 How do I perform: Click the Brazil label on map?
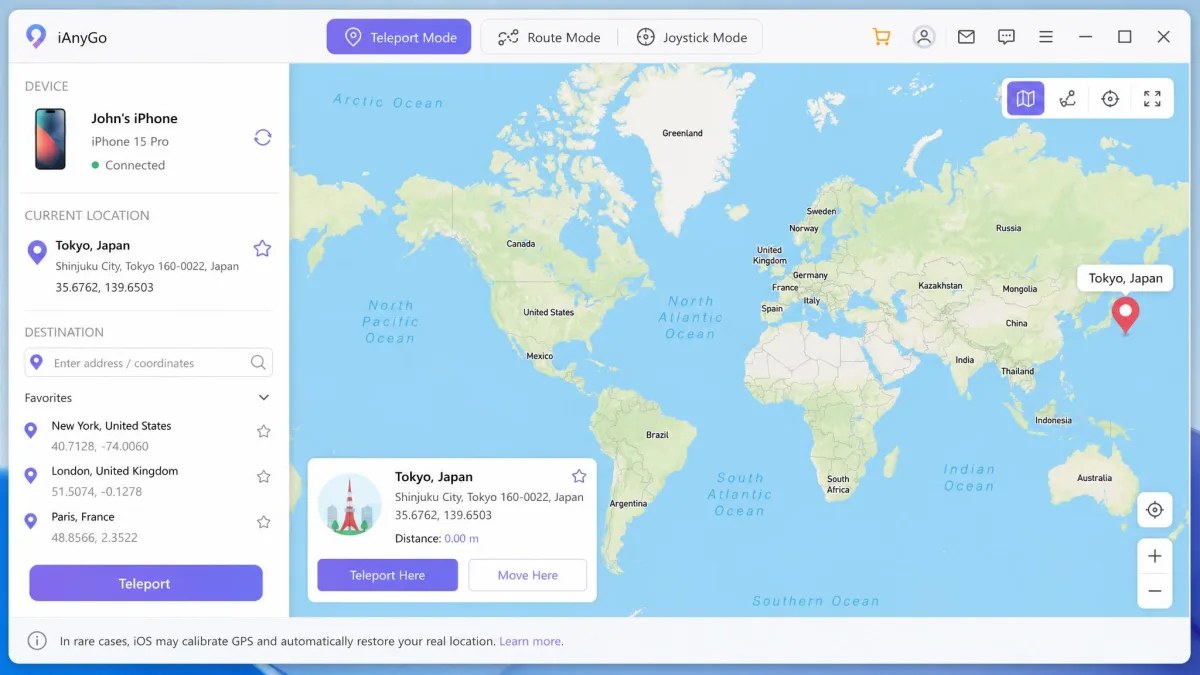coord(657,435)
